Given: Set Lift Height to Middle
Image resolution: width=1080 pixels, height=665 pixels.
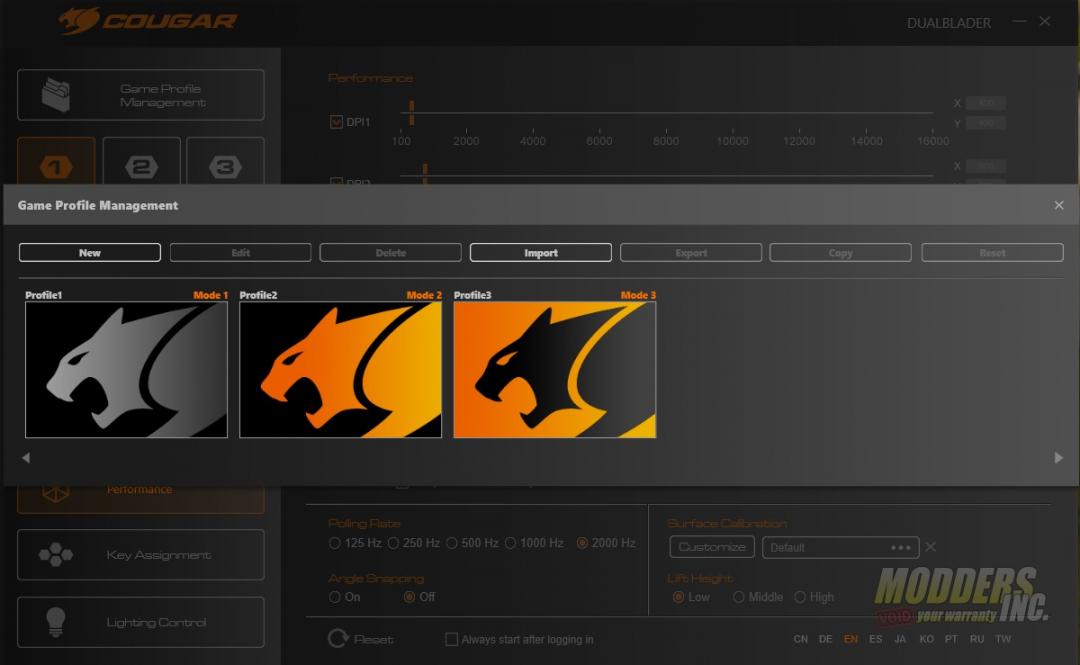Looking at the screenshot, I should [x=738, y=597].
